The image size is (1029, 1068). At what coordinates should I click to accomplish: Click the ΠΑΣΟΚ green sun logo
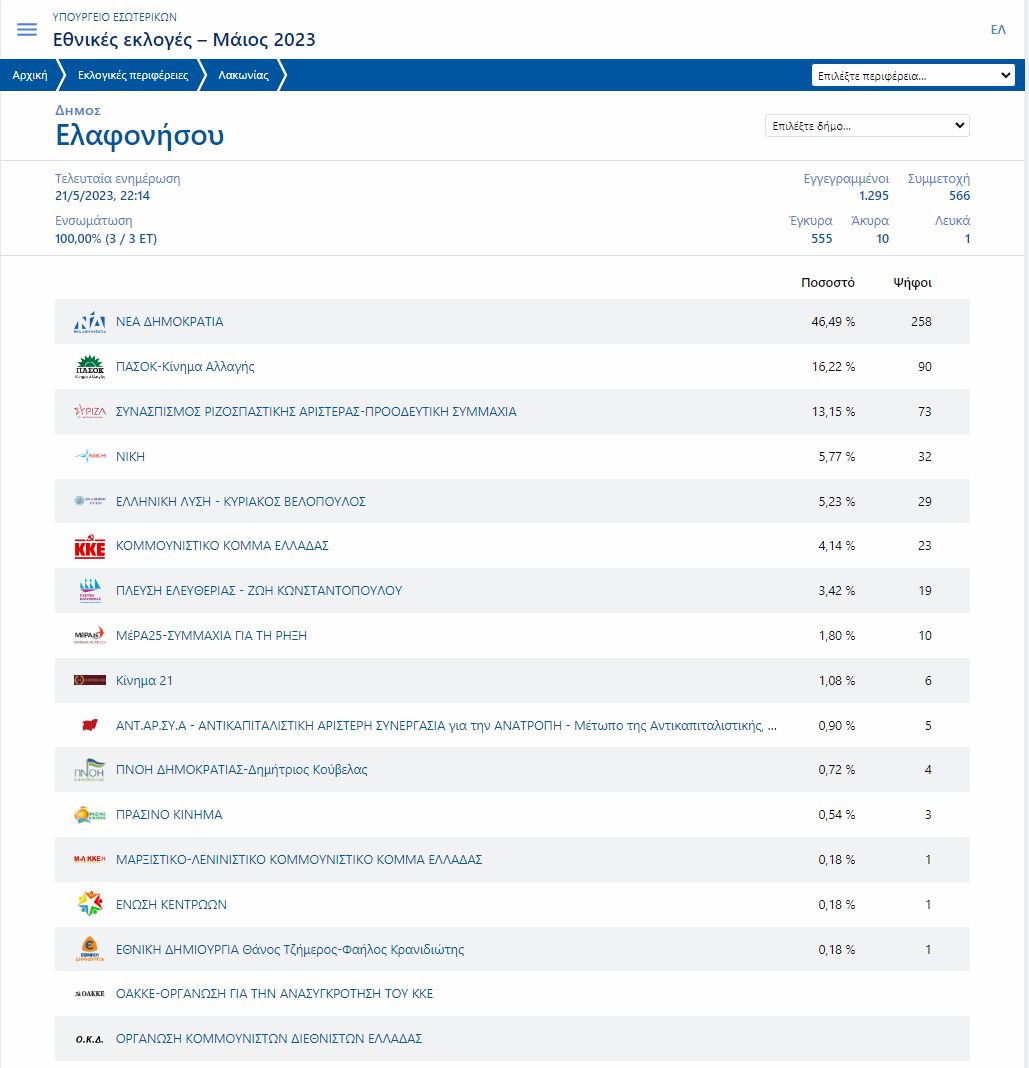89,367
